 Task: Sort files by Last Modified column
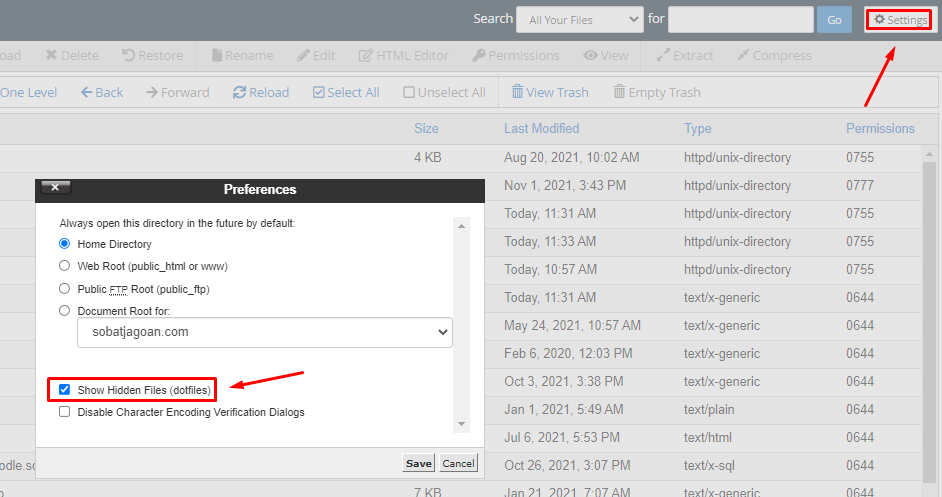click(x=541, y=128)
